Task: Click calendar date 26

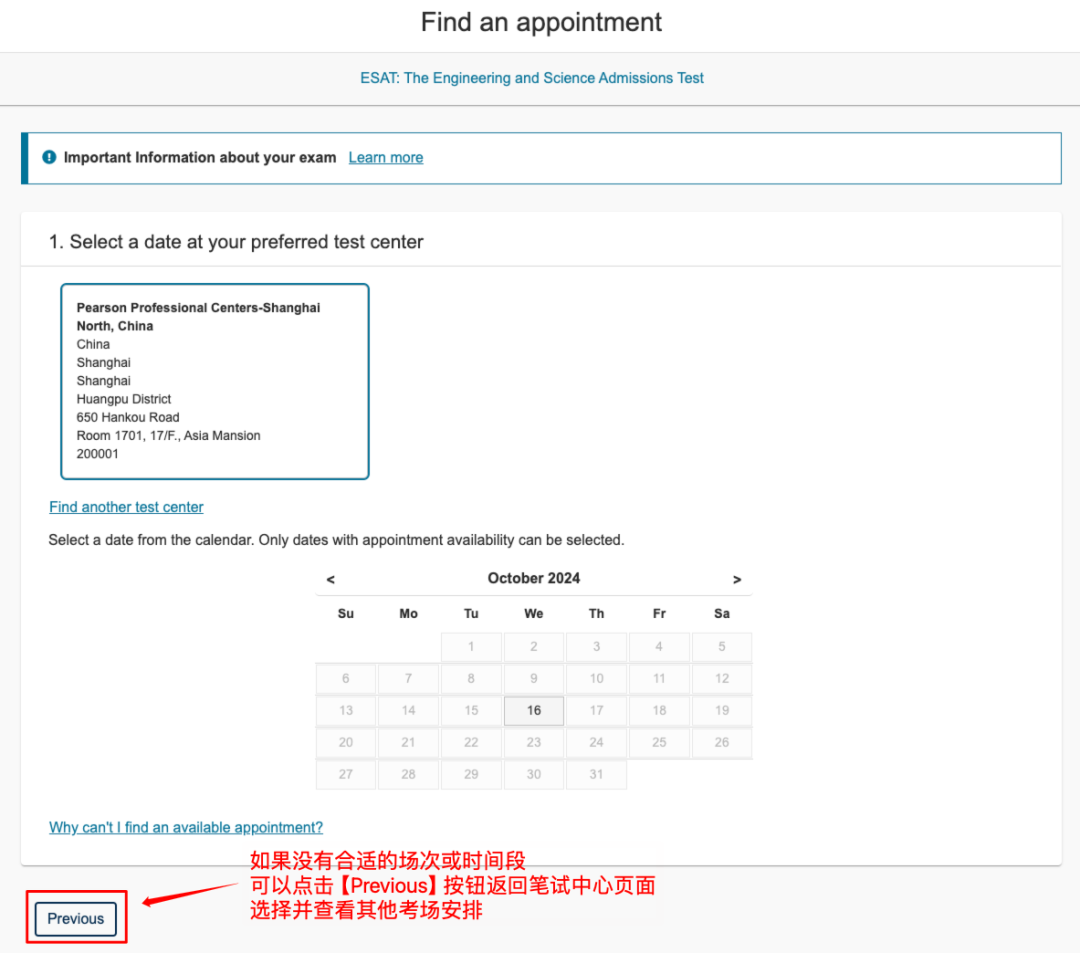Action: click(722, 742)
